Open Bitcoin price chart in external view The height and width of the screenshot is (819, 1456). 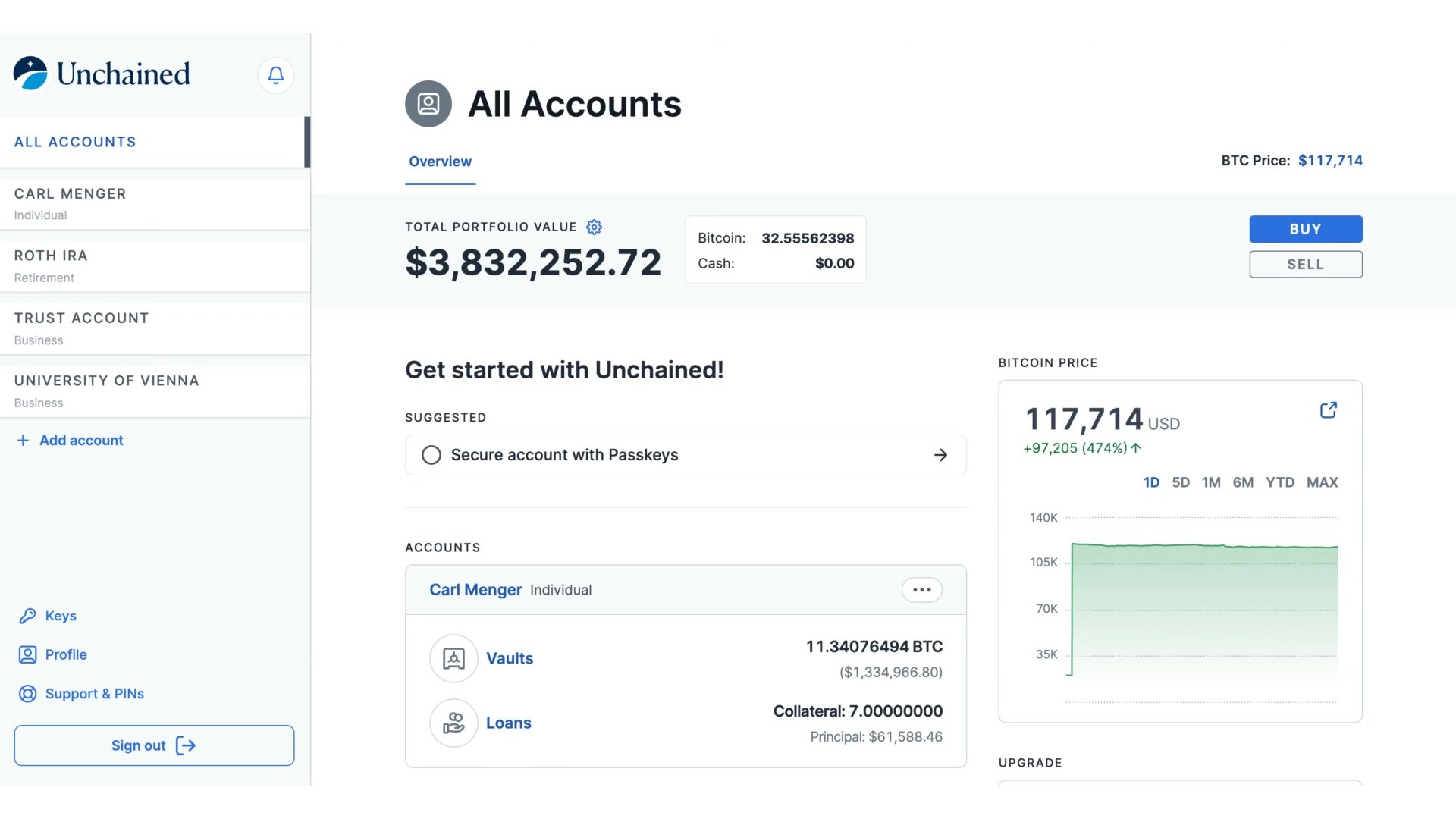[1328, 410]
